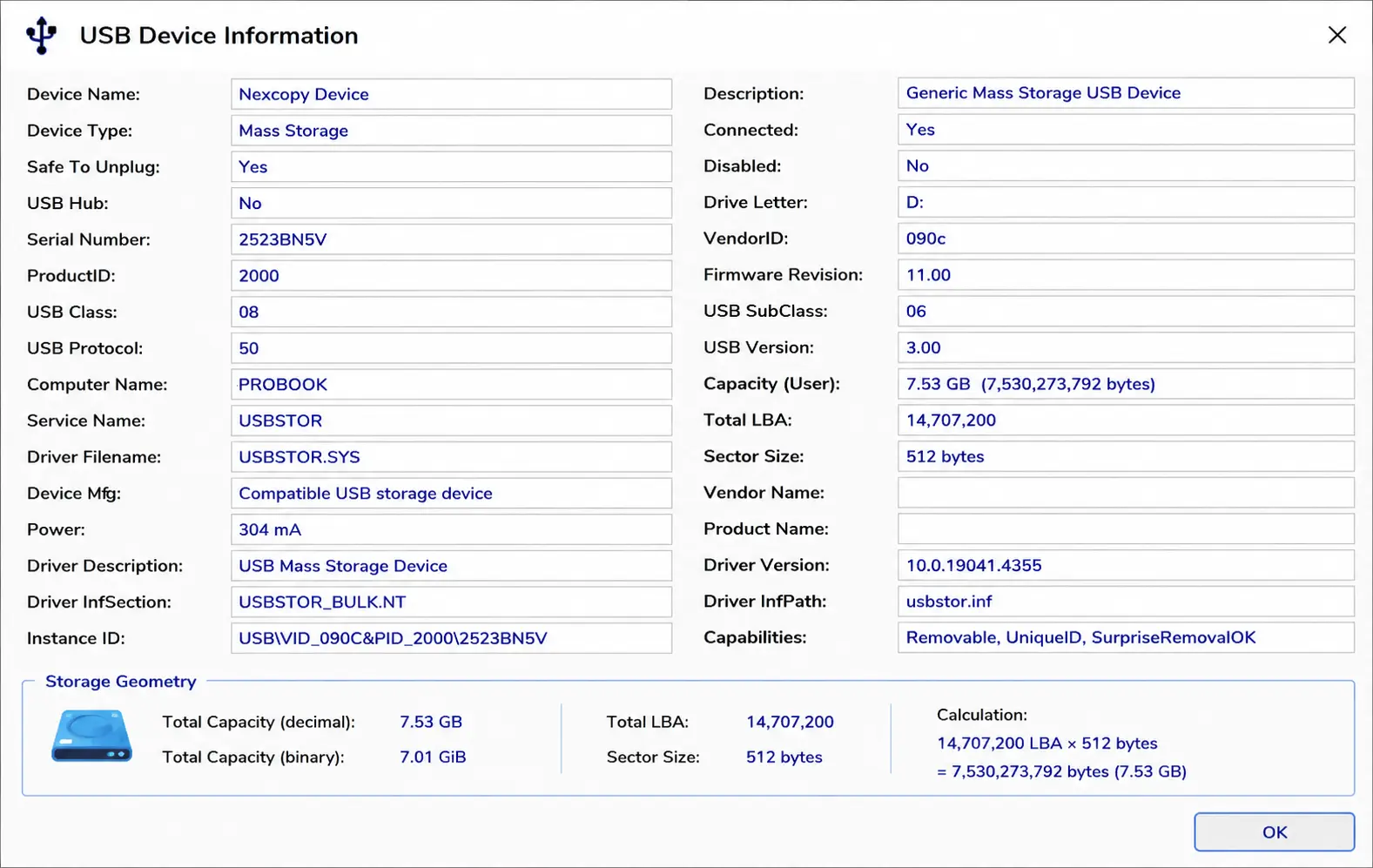Click the Serial Number: label

(x=88, y=239)
